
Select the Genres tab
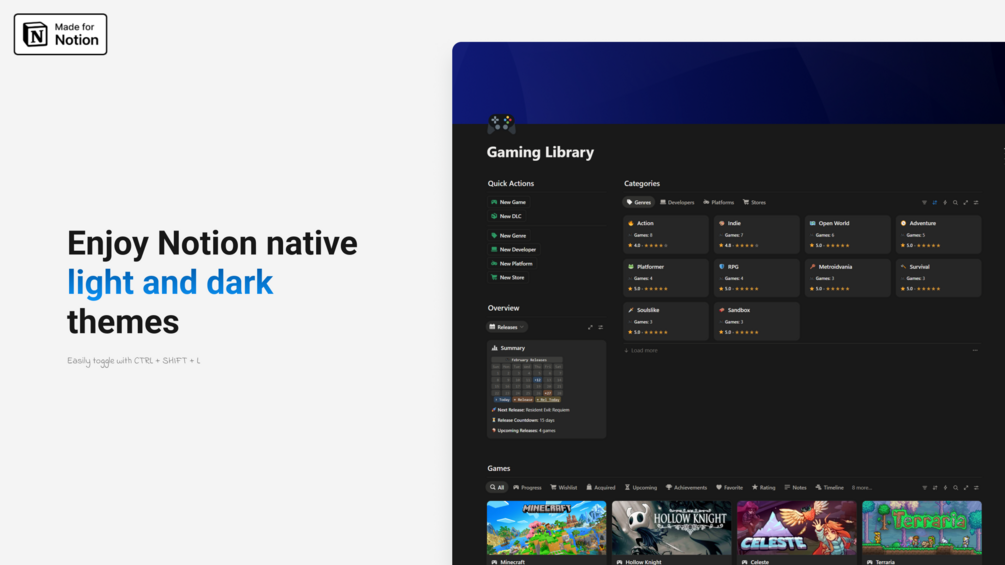638,202
